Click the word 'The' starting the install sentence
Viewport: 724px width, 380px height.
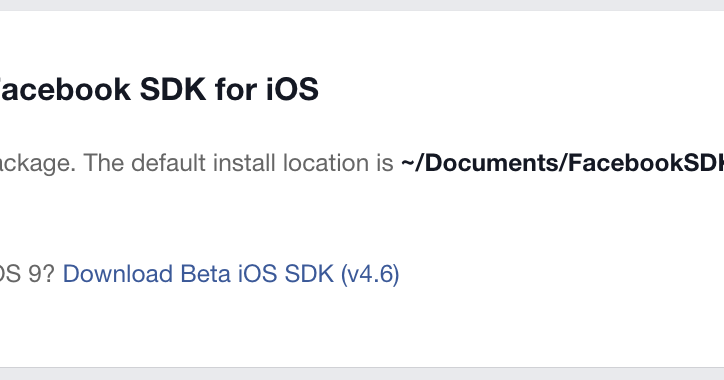104,163
